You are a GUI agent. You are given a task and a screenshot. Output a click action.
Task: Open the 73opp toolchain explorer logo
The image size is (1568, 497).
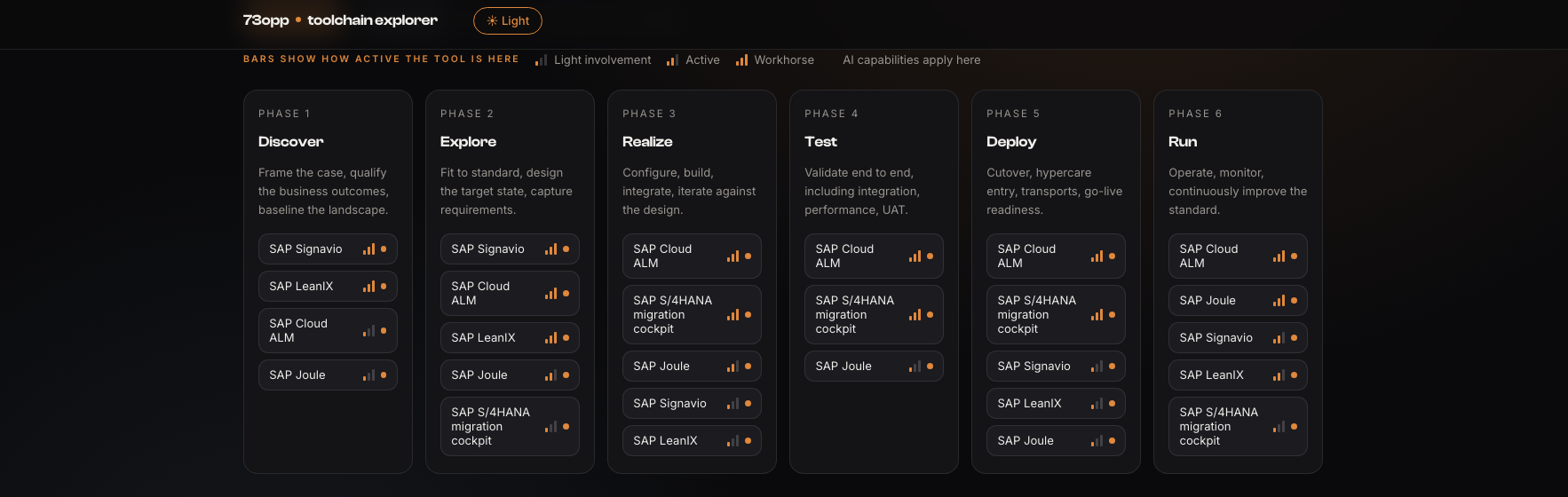[340, 20]
